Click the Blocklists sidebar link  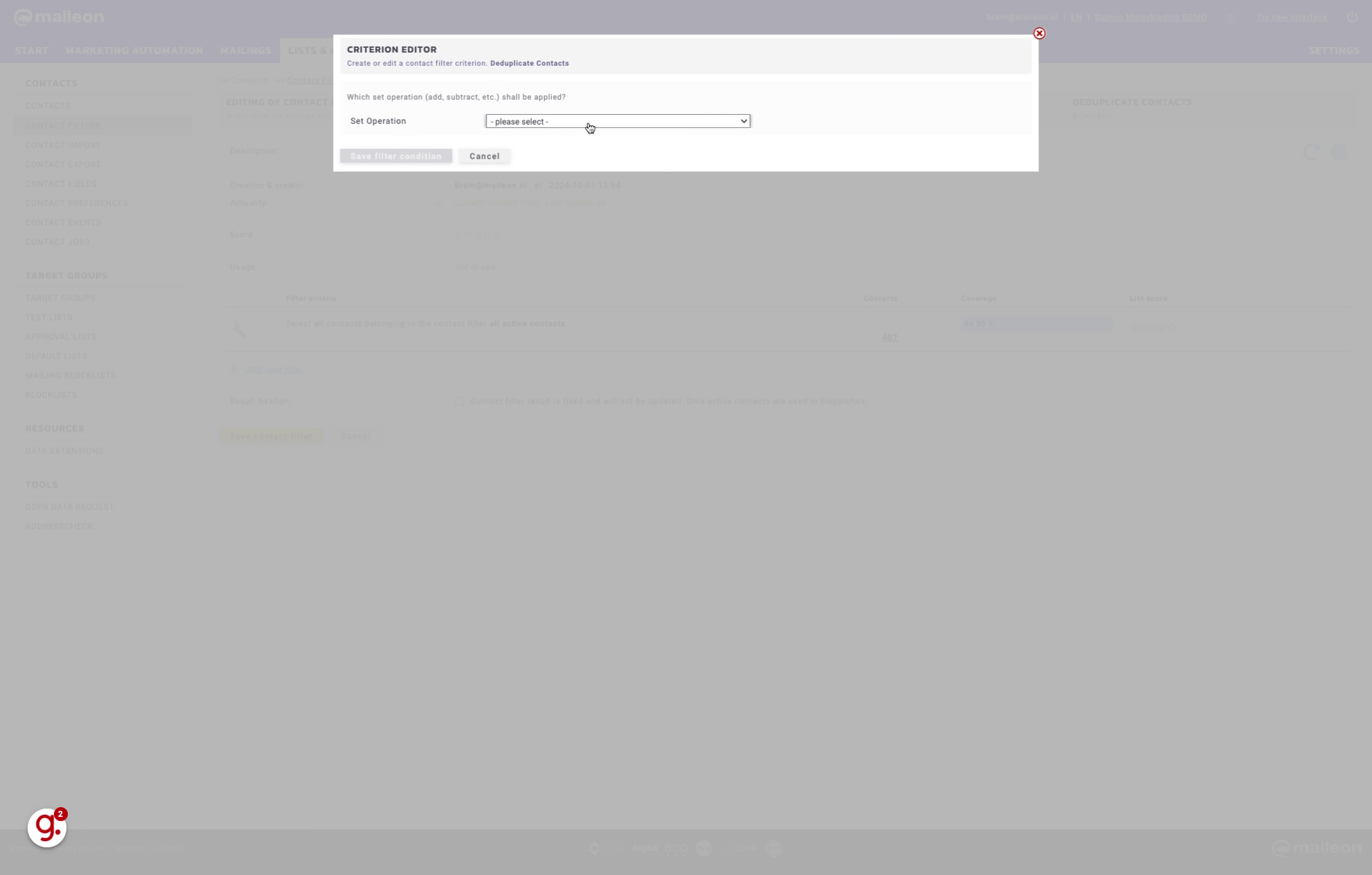coord(51,394)
